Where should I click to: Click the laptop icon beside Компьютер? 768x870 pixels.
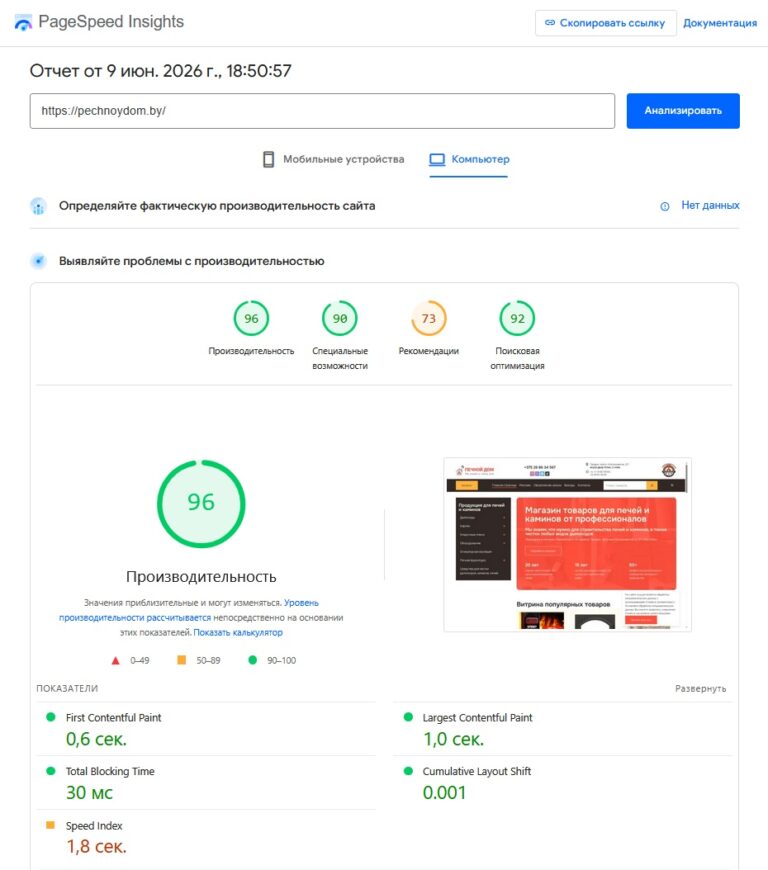point(437,160)
